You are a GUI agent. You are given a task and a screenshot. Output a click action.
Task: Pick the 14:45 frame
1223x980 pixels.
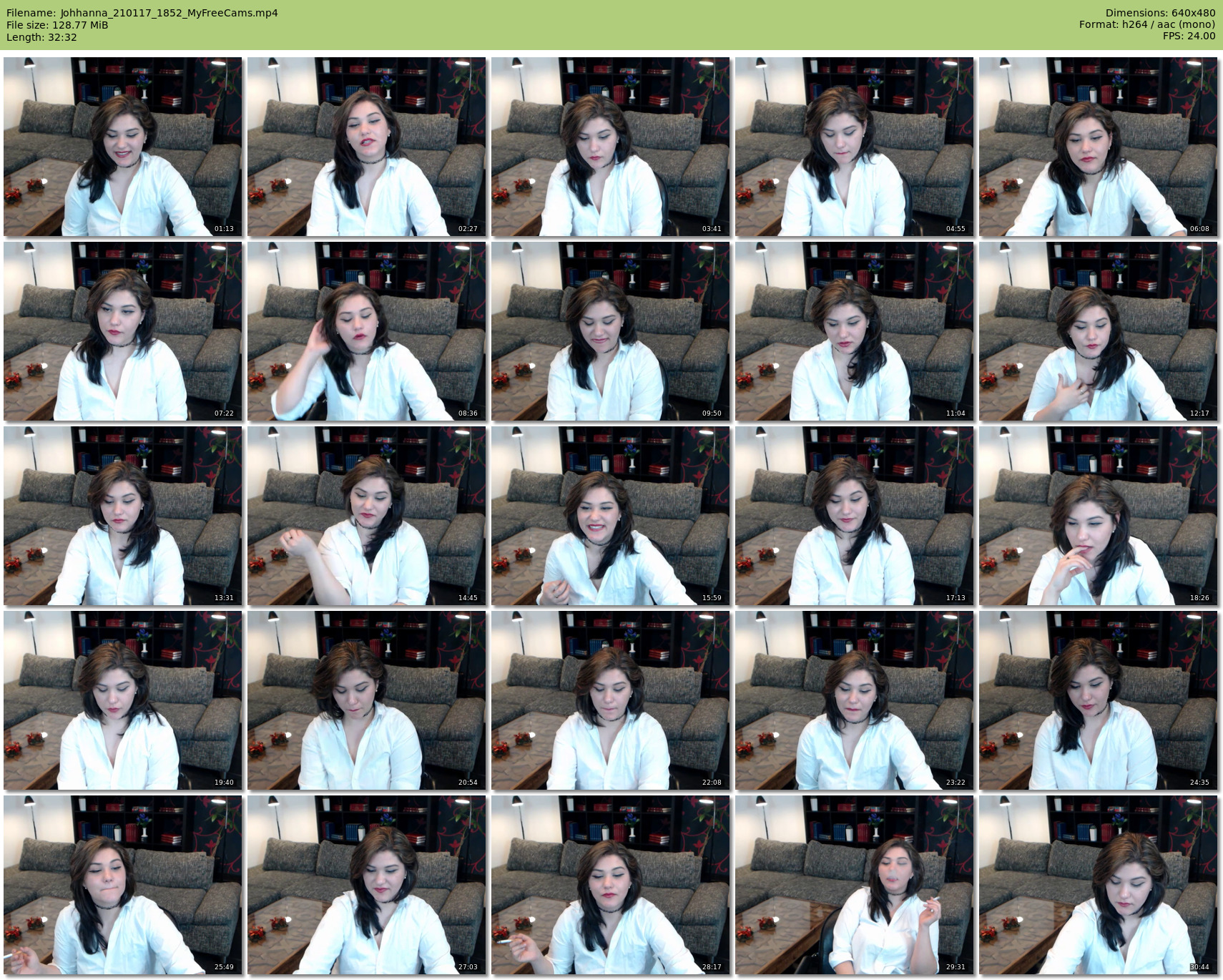tap(366, 516)
